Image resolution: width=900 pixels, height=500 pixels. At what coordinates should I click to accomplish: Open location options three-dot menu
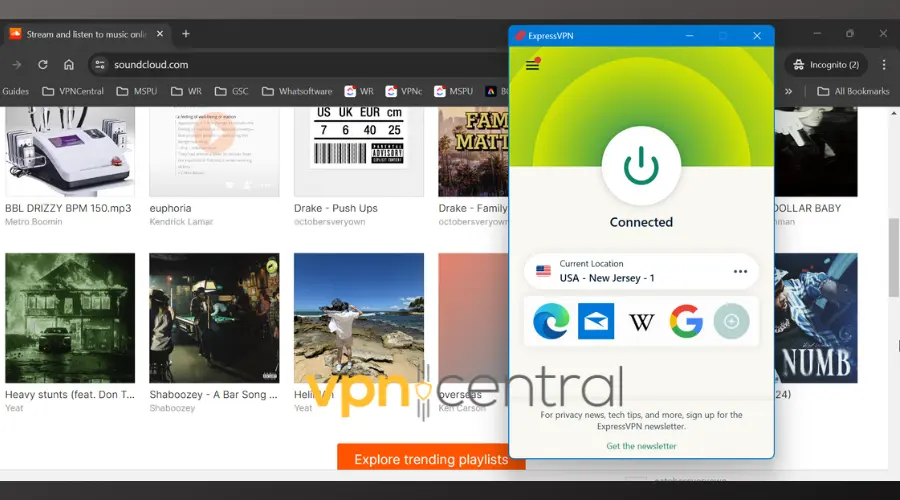tap(740, 272)
